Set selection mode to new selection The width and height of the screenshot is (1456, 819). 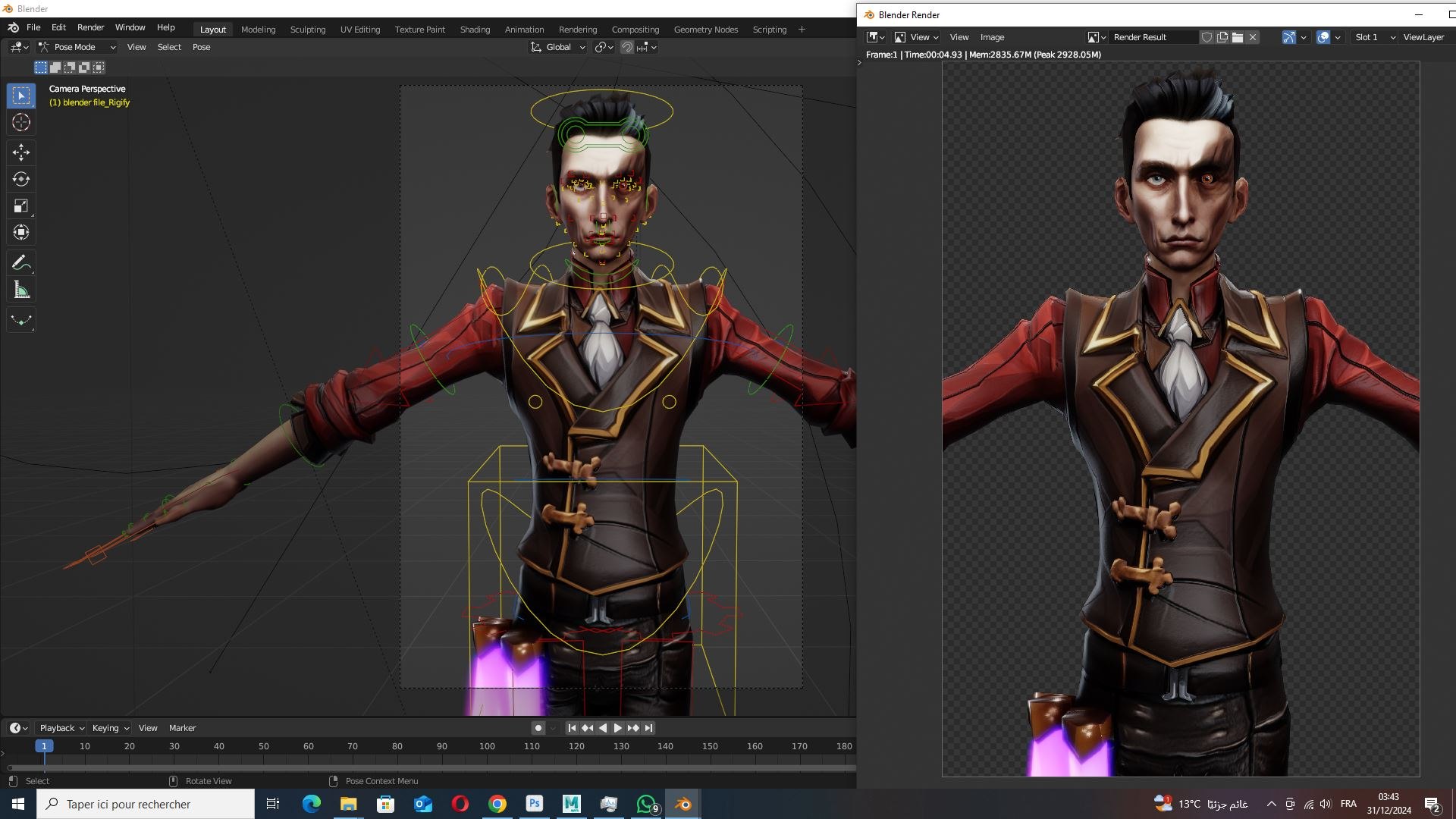[x=41, y=67]
